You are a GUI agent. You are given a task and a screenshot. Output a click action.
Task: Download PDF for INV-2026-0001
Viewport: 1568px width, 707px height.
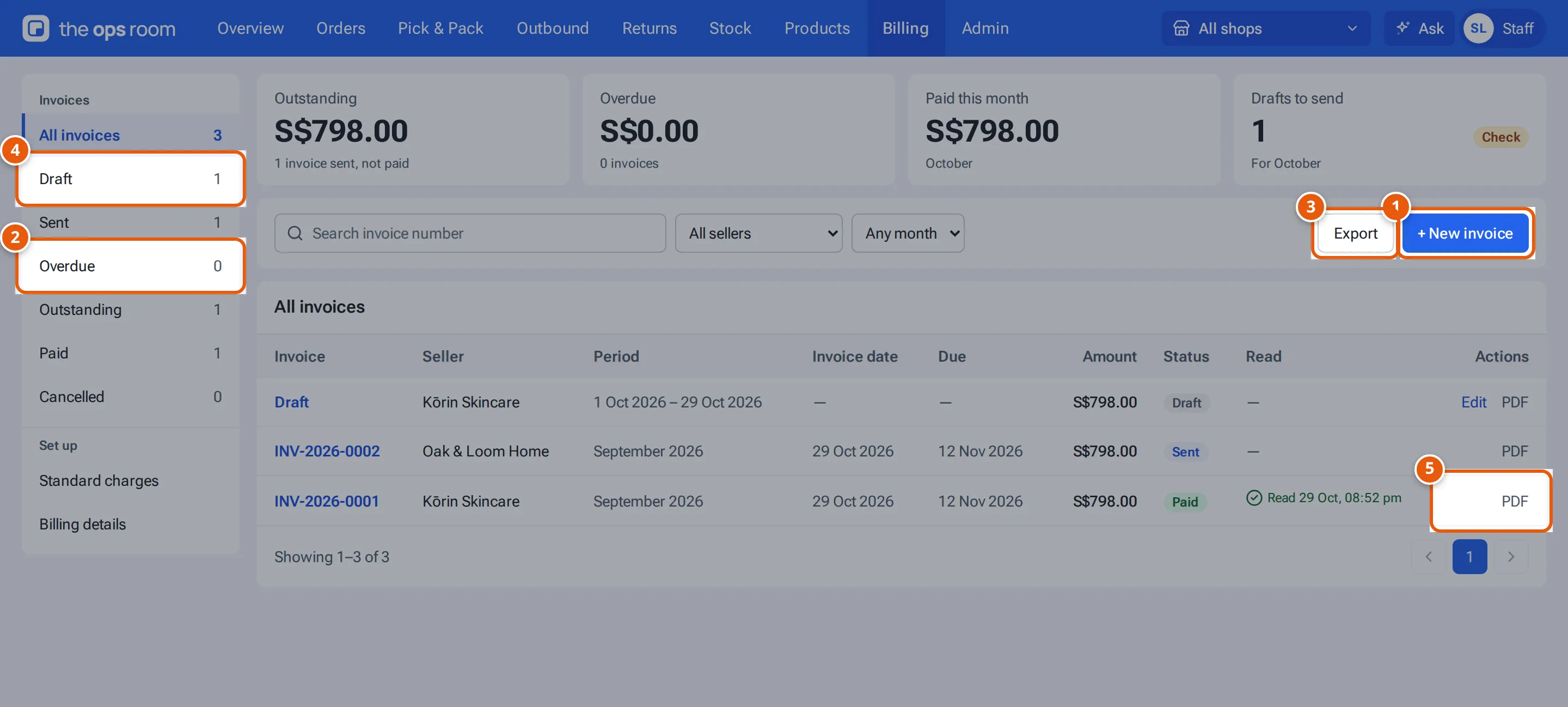[1515, 501]
